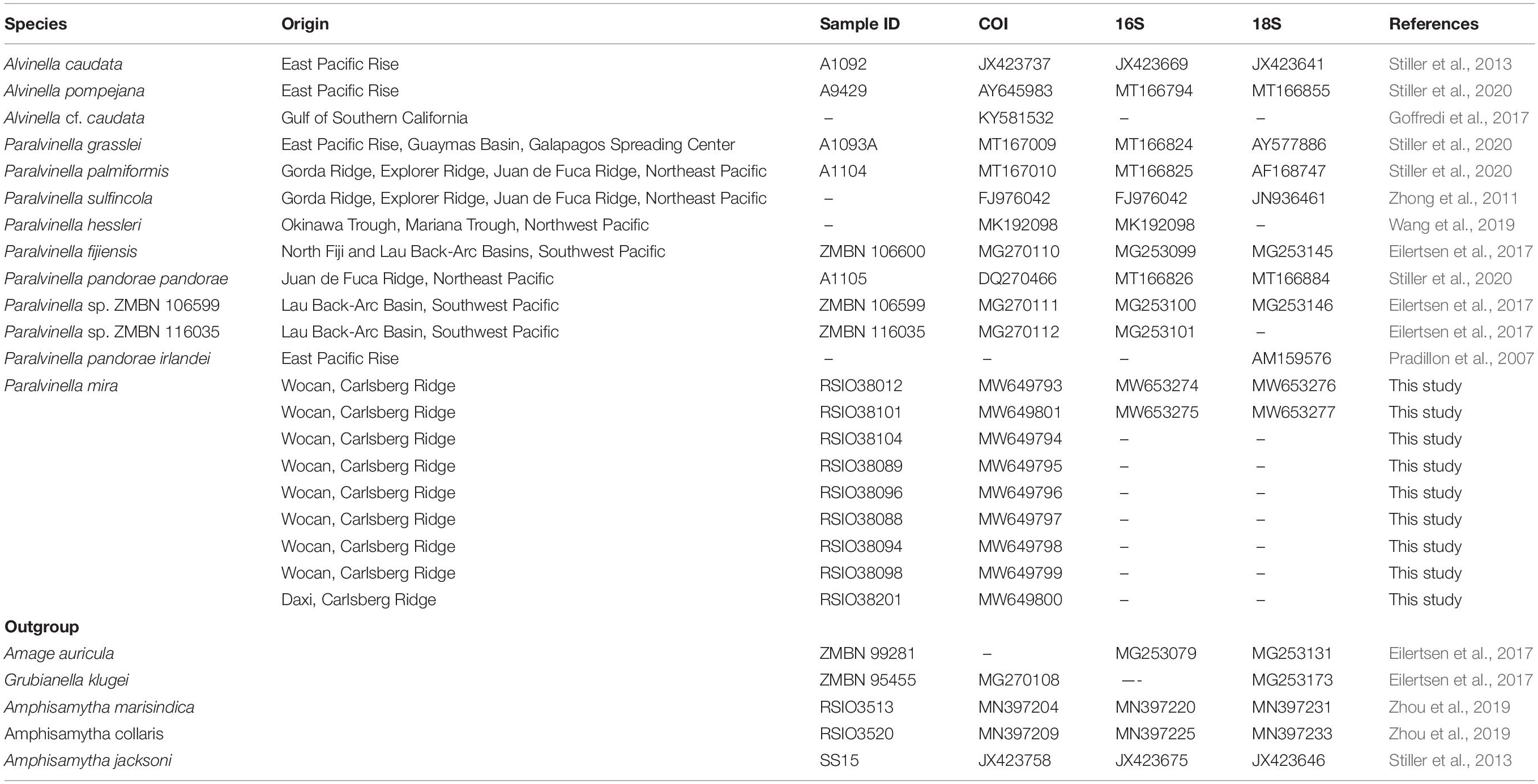This screenshot has width=1538, height=784.
Task: Select species name Paralvinella mira
Action: click(x=61, y=385)
